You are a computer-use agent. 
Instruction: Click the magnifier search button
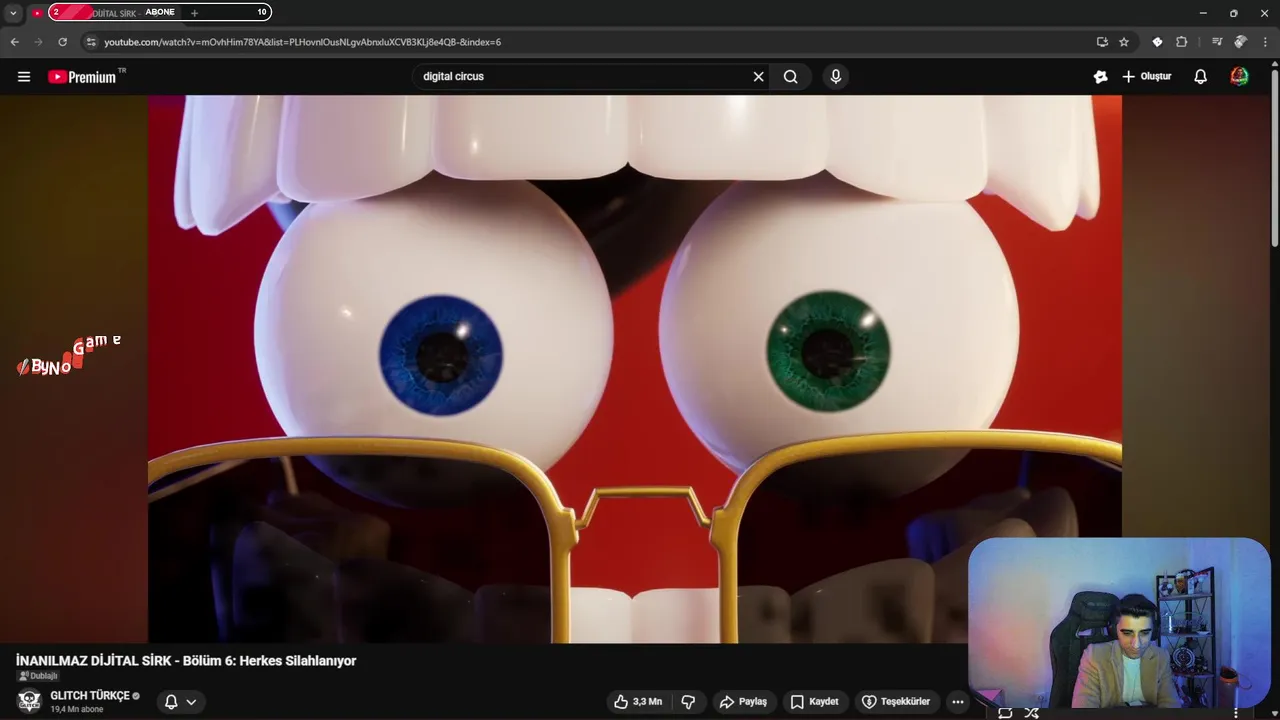click(791, 76)
